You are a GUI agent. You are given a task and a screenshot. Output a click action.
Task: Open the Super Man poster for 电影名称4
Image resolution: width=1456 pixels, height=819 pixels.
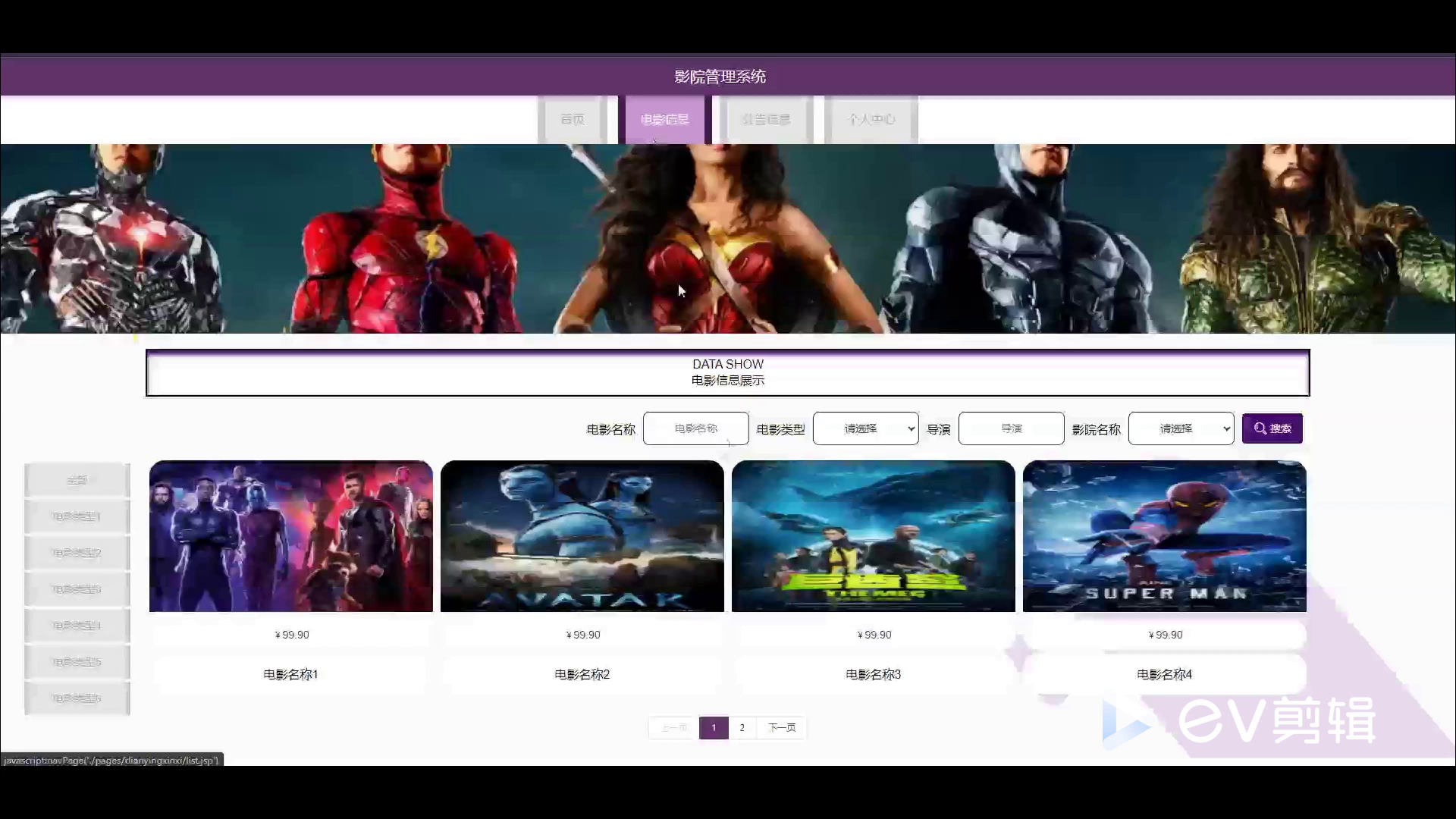pos(1165,536)
